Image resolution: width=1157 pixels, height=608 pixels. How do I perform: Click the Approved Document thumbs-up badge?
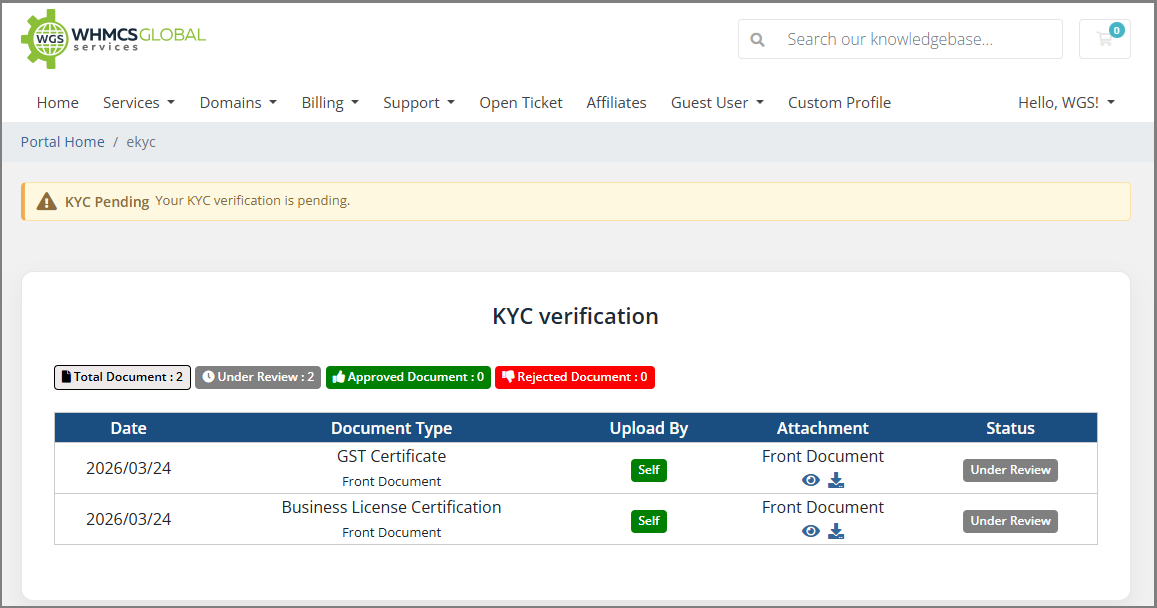[408, 377]
